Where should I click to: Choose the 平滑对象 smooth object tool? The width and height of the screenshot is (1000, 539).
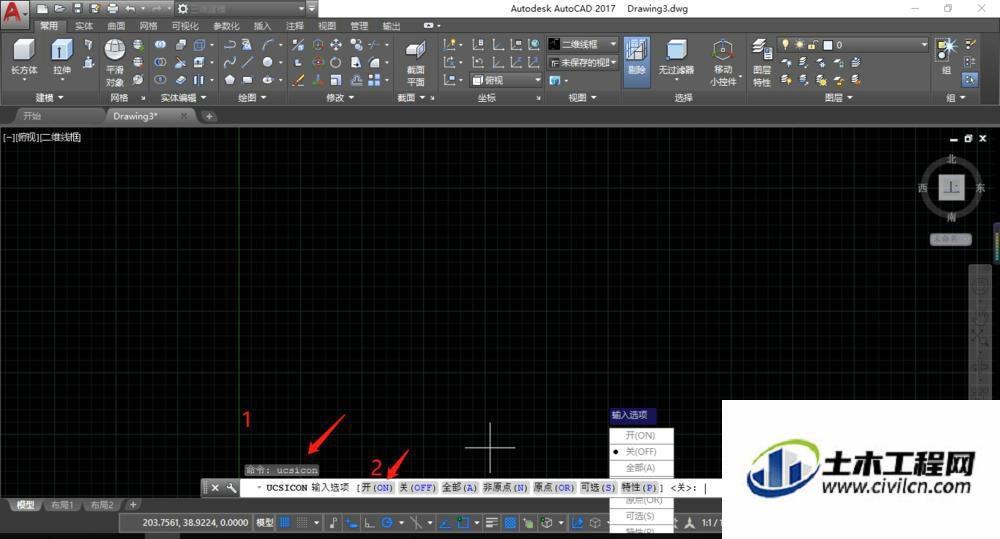pyautogui.click(x=115, y=63)
